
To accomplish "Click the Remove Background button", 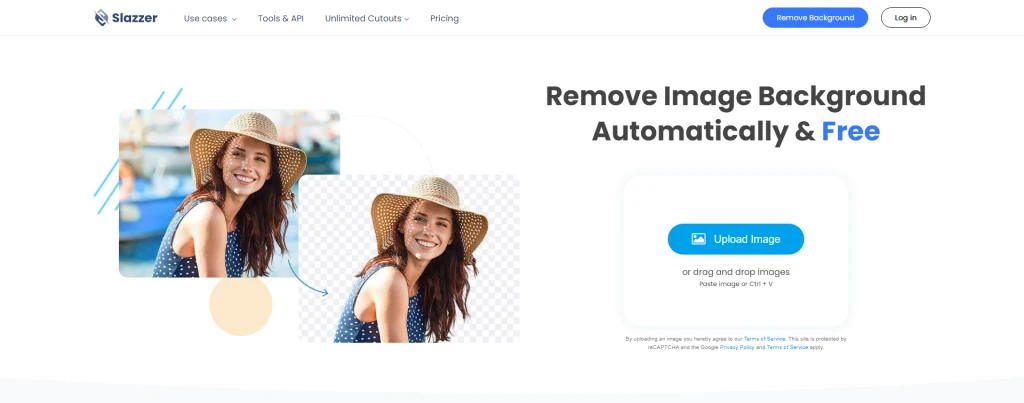I will pyautogui.click(x=815, y=18).
